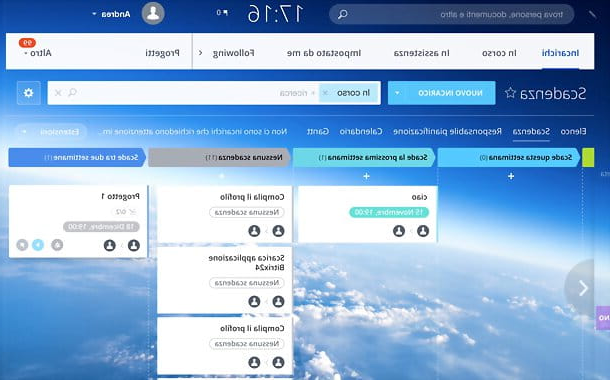Click the magnifier icon in the filter field
Viewport: 610px width, 380px height.
point(72,93)
